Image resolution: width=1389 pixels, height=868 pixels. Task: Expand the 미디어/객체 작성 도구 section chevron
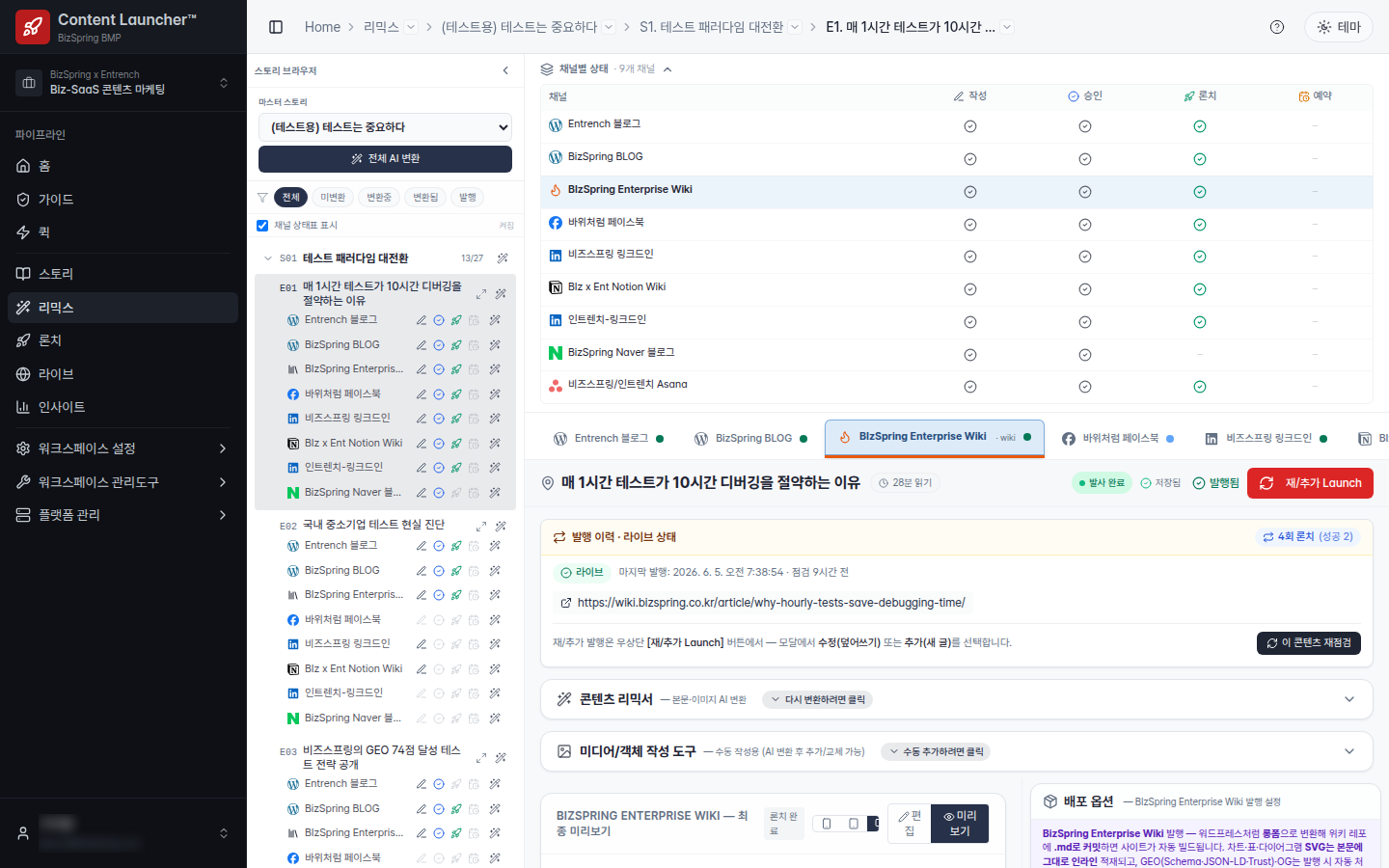coord(1349,751)
